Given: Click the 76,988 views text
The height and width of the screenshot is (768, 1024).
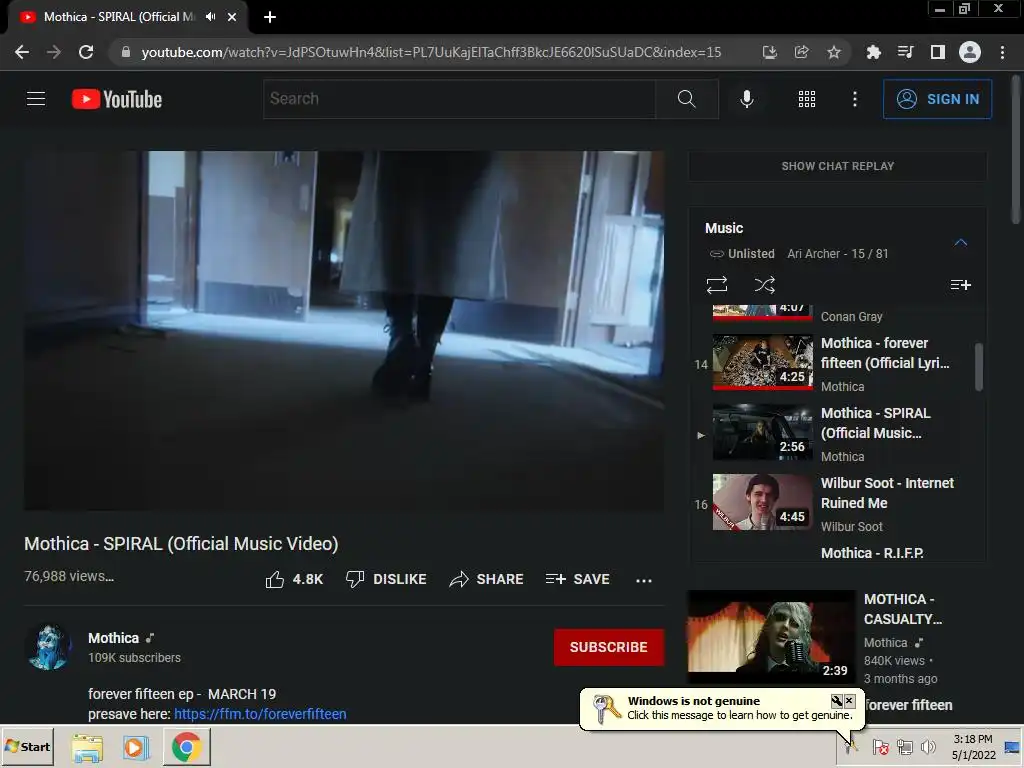Looking at the screenshot, I should pos(69,576).
